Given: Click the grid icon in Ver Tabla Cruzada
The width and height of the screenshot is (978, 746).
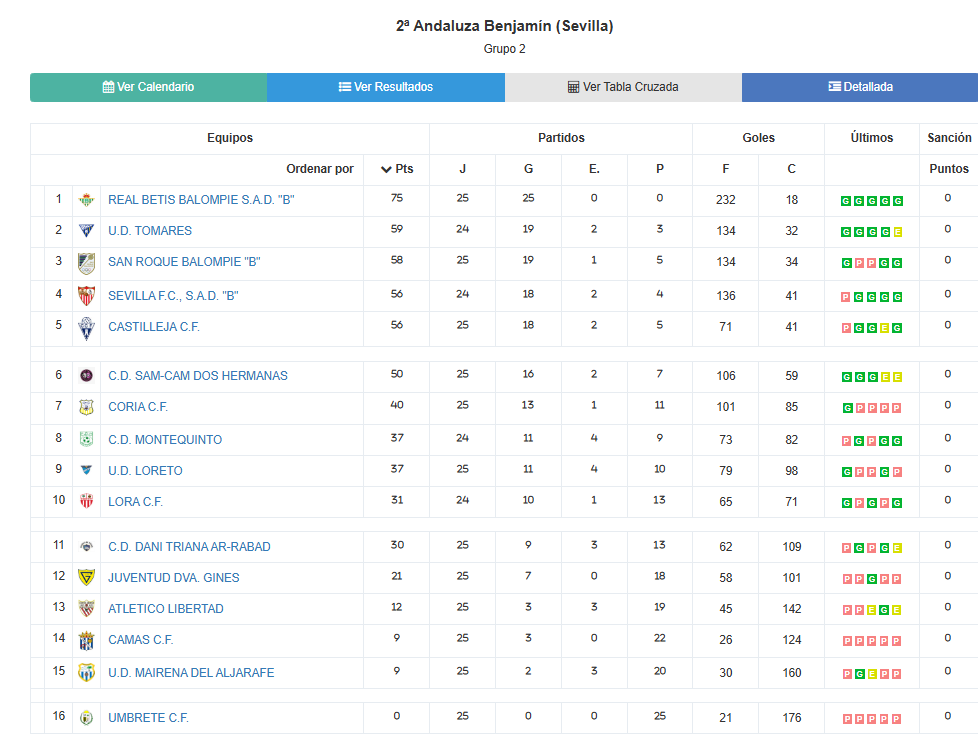Looking at the screenshot, I should tap(573, 87).
